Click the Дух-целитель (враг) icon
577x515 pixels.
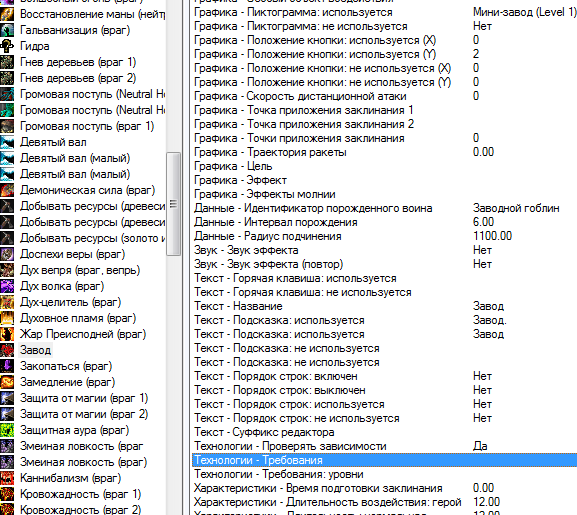pos(7,302)
